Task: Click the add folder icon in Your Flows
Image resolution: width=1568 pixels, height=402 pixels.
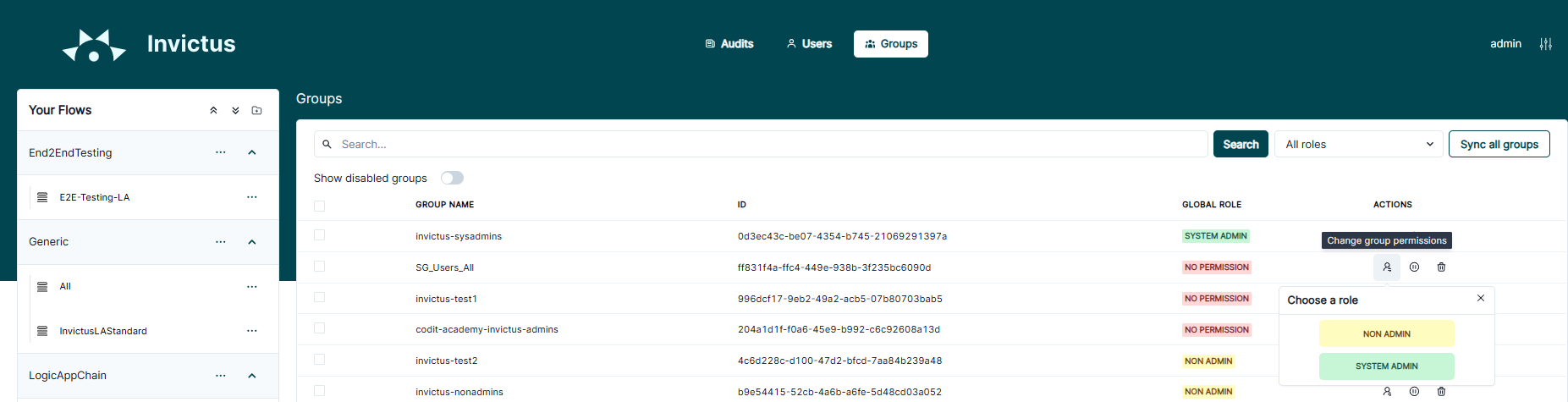Action: pos(257,111)
